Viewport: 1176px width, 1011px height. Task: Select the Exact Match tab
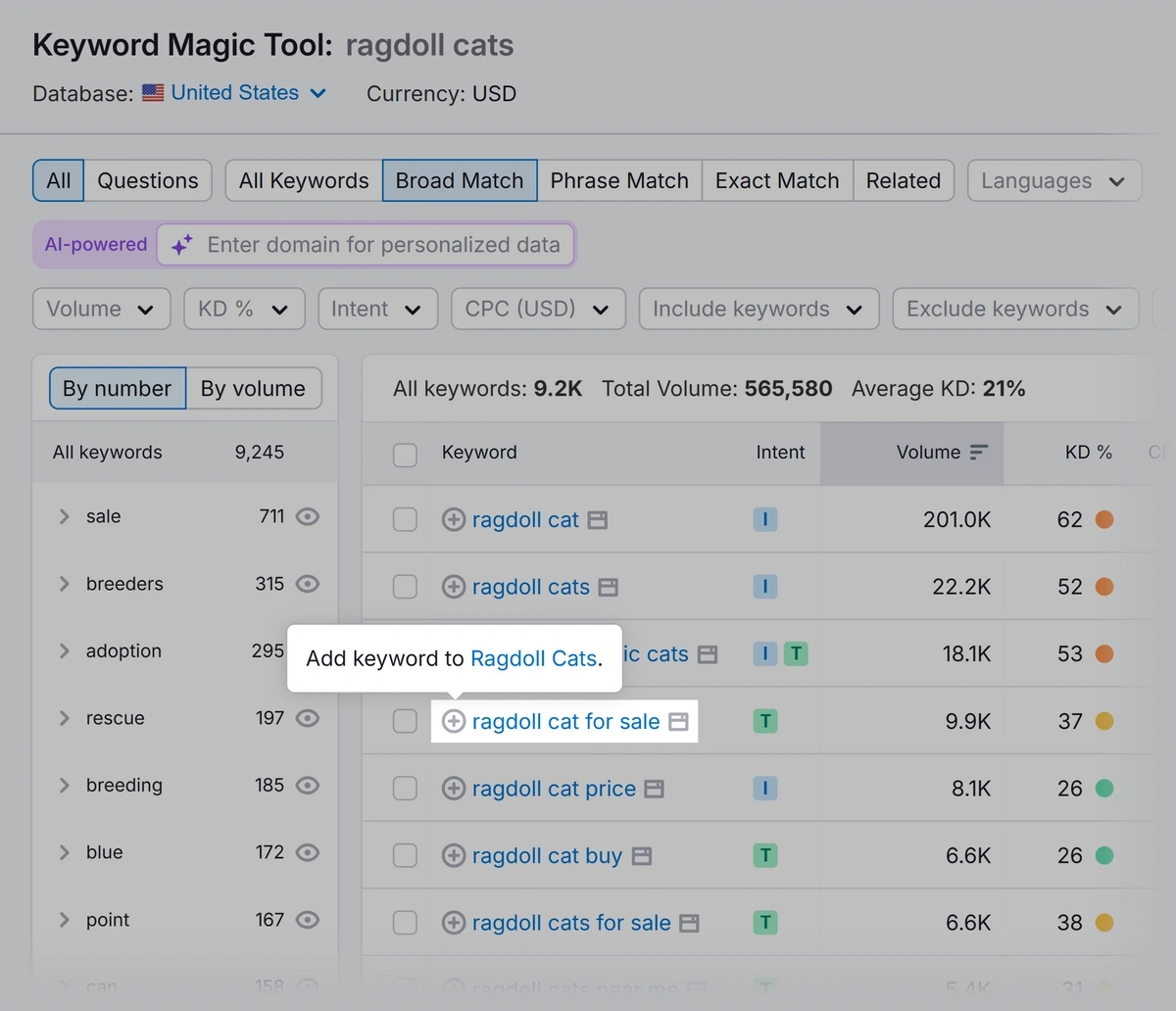click(777, 181)
